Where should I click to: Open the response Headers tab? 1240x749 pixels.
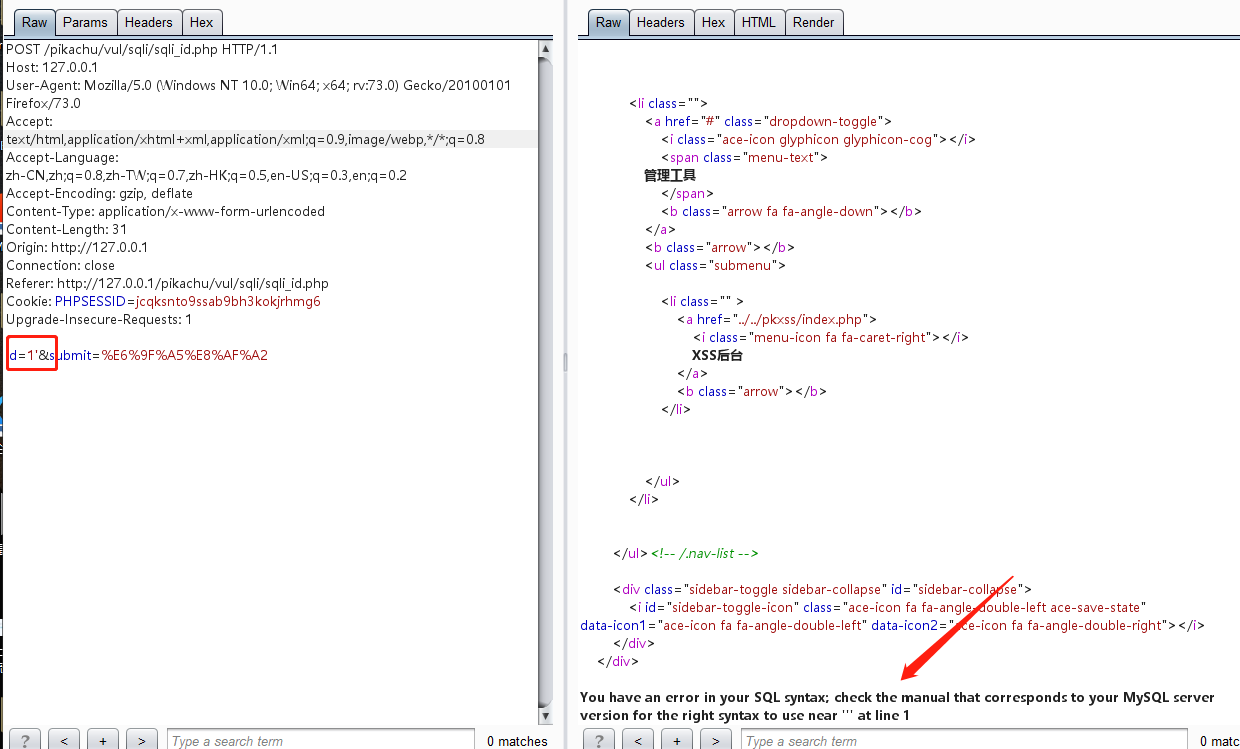tap(660, 22)
